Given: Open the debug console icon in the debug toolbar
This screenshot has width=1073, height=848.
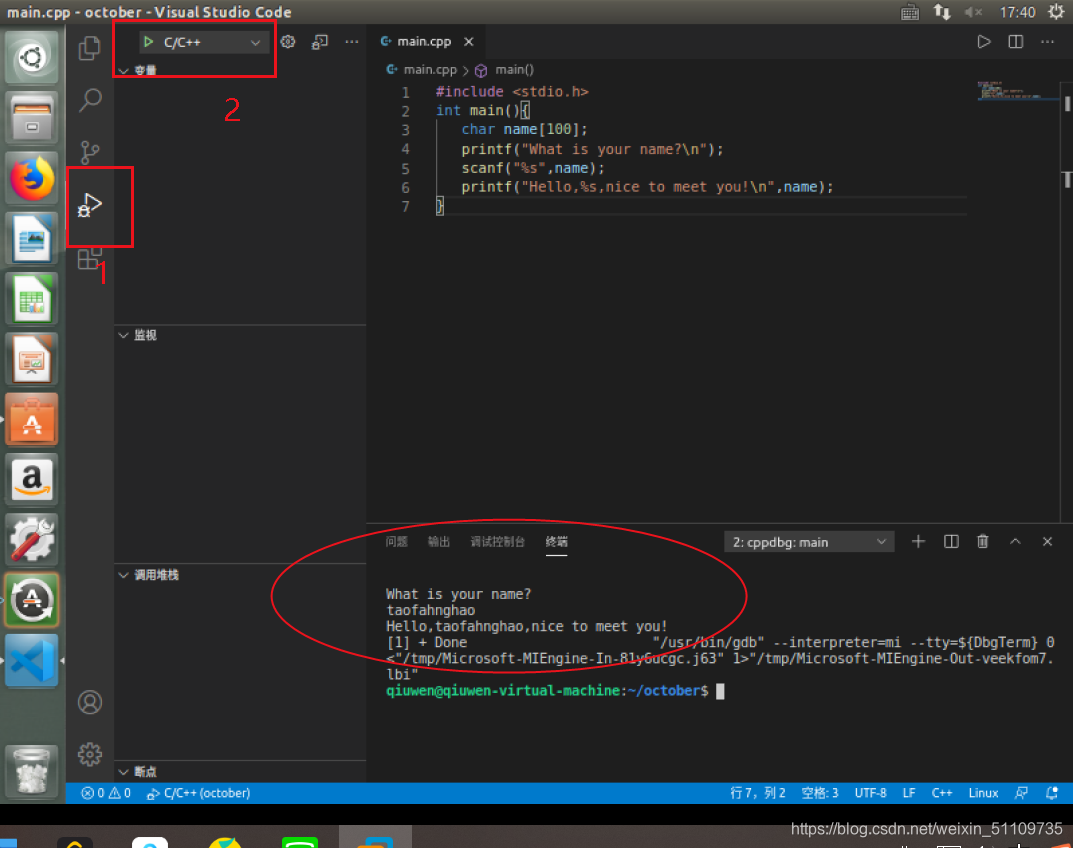Looking at the screenshot, I should pyautogui.click(x=320, y=42).
